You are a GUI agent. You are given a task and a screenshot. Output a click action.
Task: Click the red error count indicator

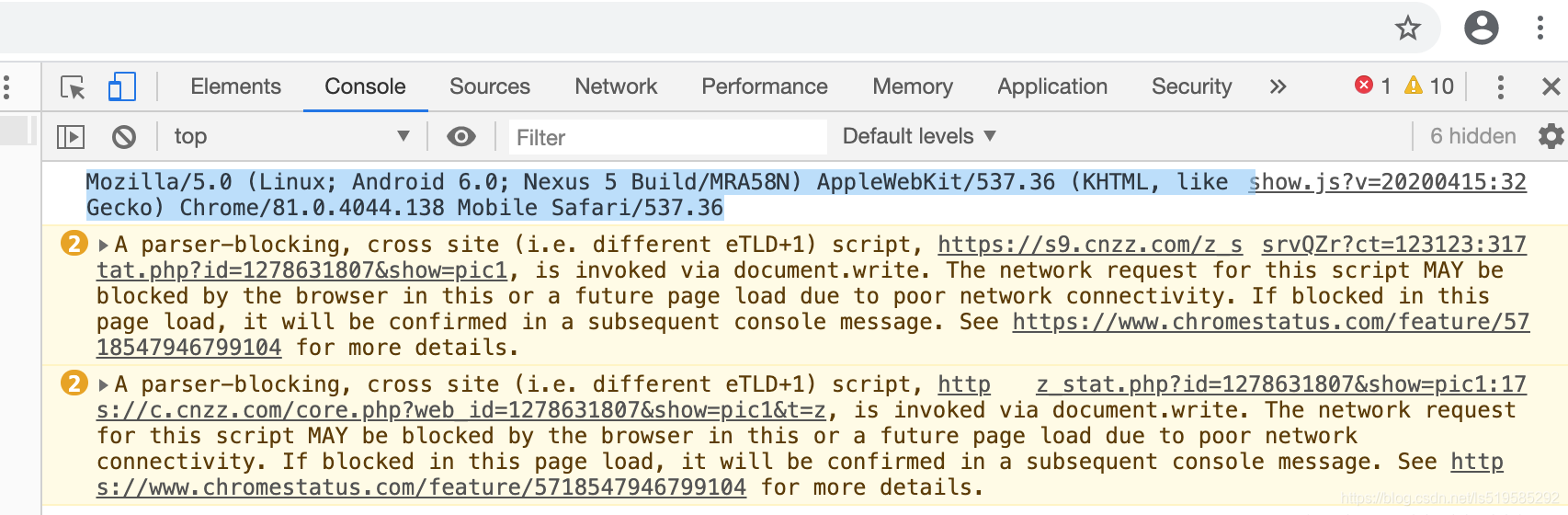[x=1372, y=86]
